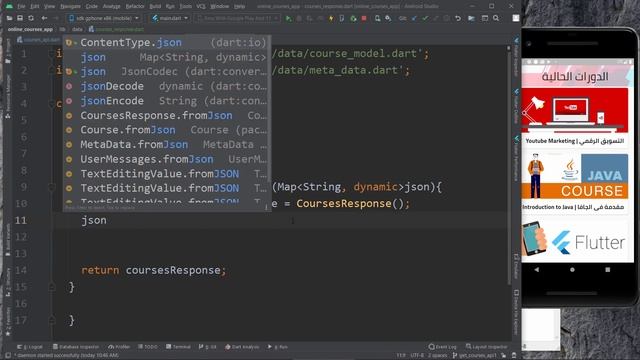
Task: Click the Git update project icon
Action: click(414, 18)
